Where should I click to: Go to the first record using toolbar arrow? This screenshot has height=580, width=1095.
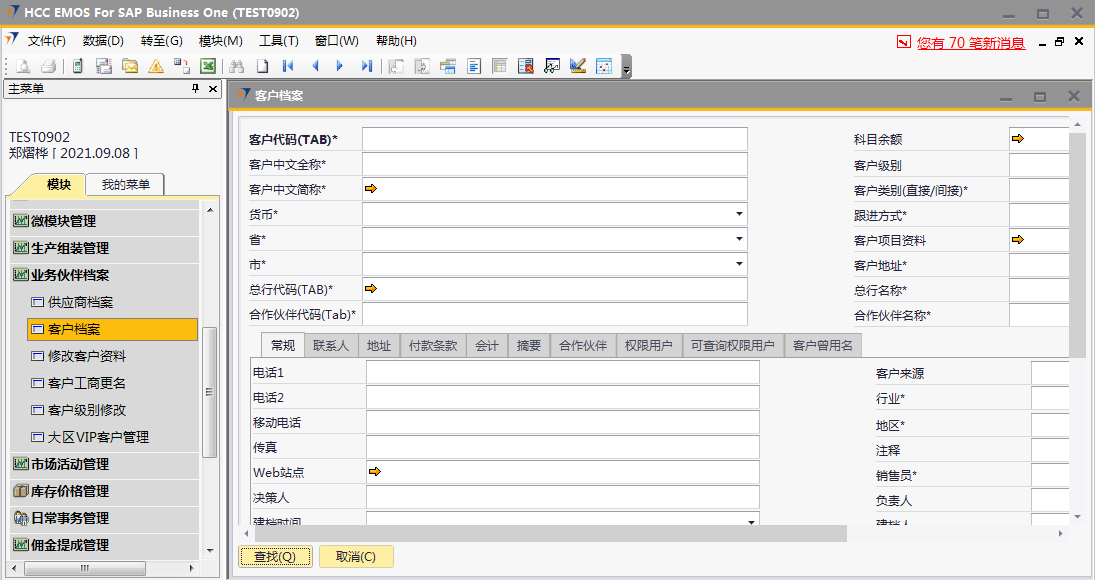tap(289, 66)
